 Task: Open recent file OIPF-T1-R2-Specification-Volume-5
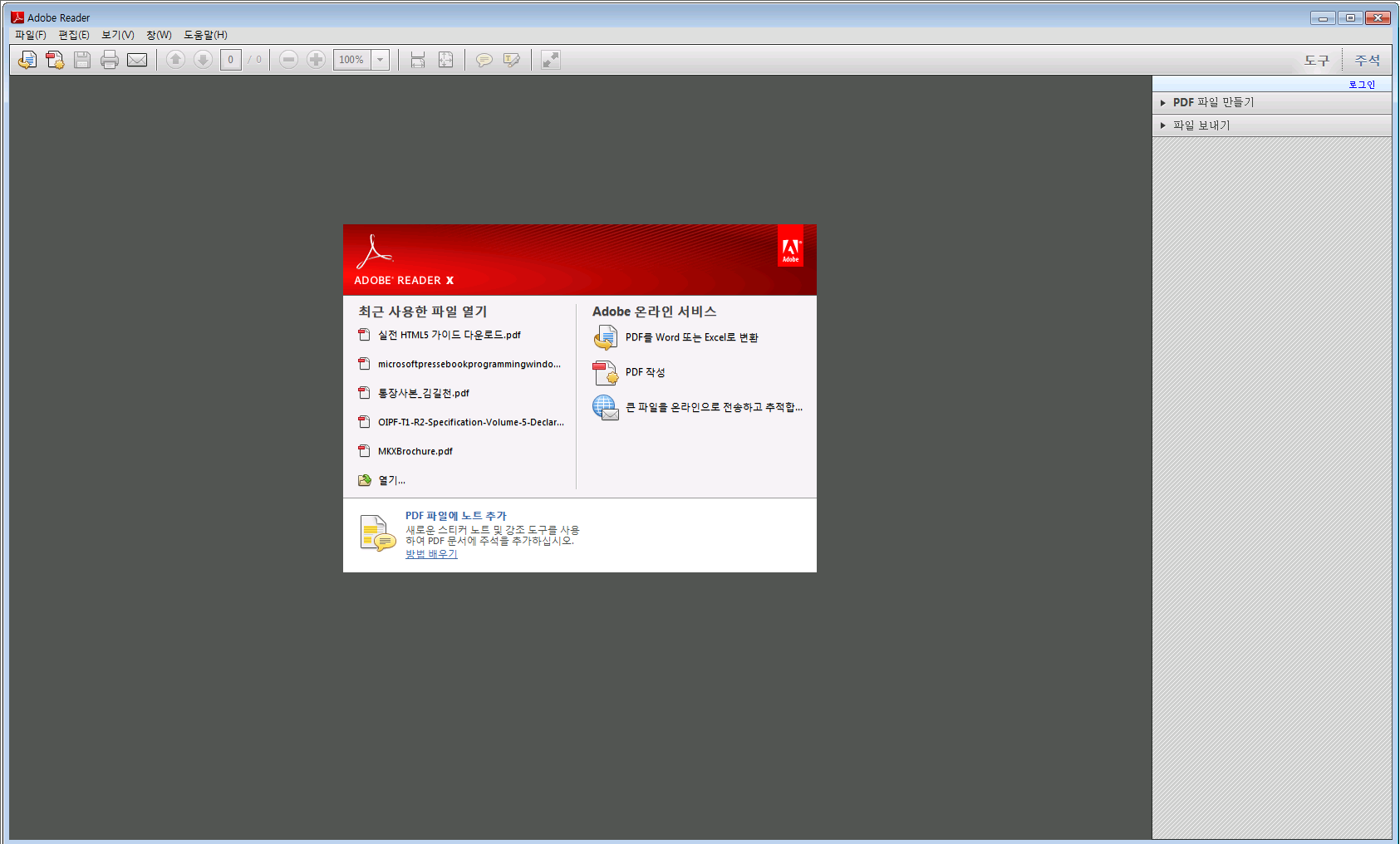tap(471, 422)
